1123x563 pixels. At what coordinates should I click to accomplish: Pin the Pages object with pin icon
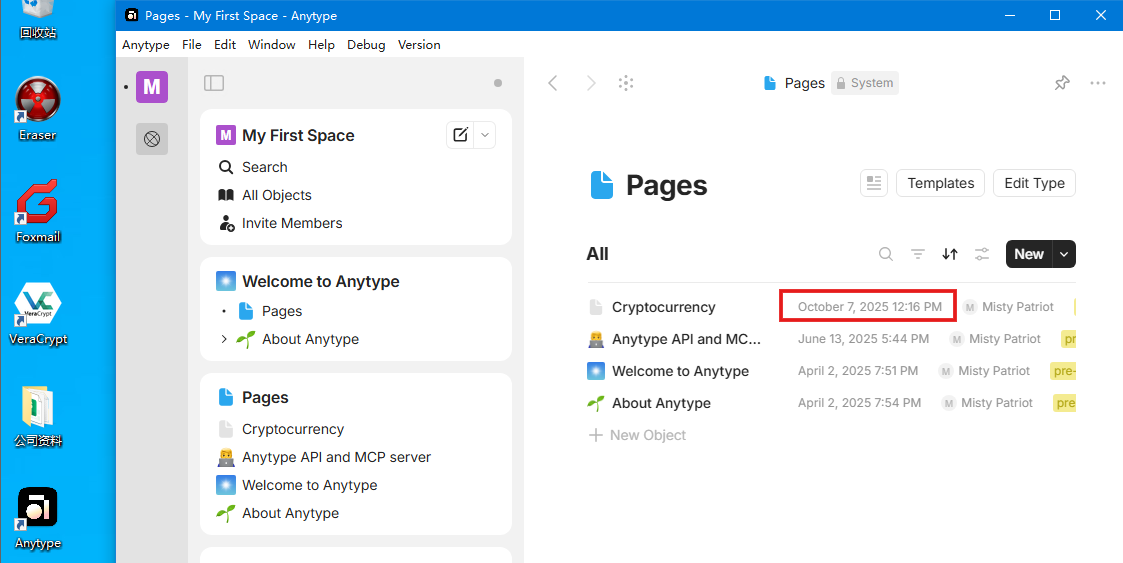[1062, 83]
